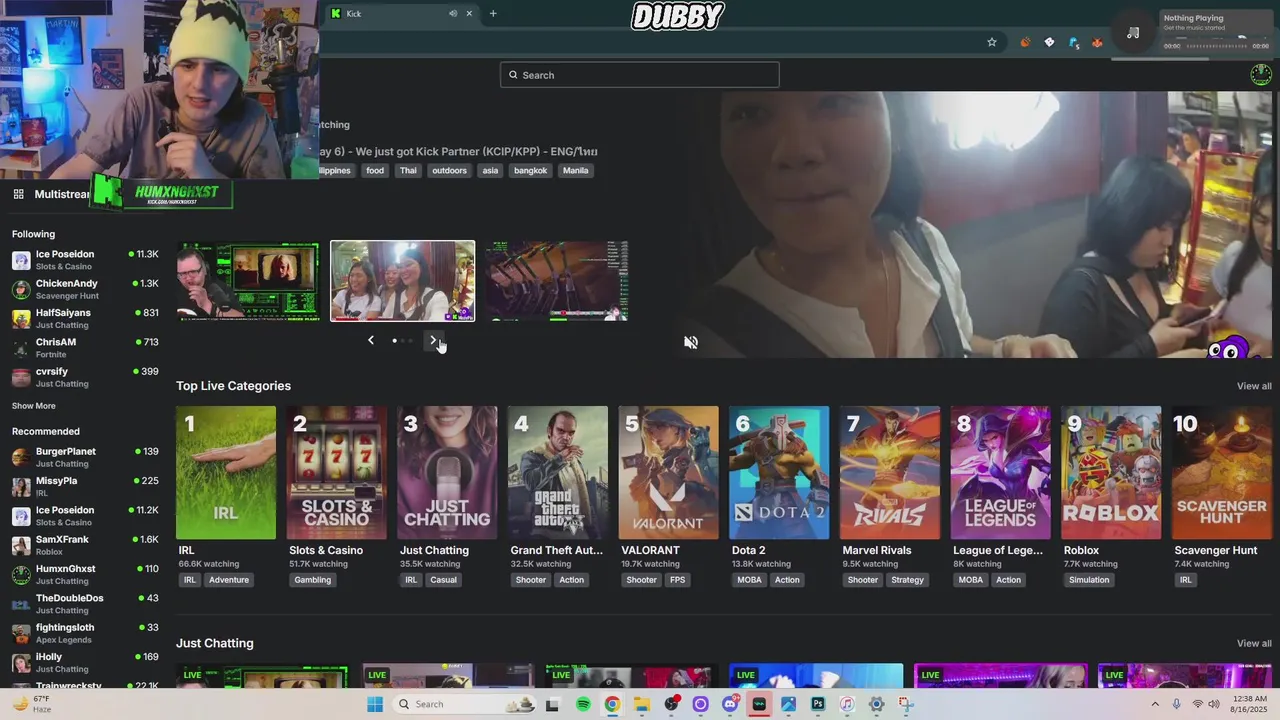Open TheDoubleDos recommended channel

(85, 604)
